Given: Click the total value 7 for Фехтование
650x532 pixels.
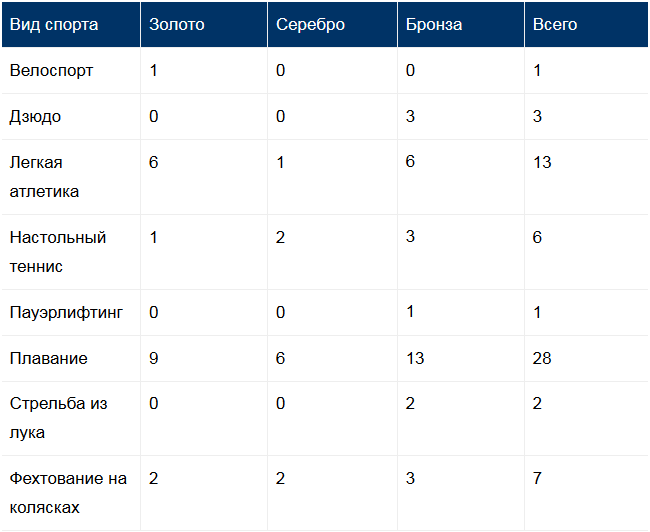Looking at the screenshot, I should 537,479.
